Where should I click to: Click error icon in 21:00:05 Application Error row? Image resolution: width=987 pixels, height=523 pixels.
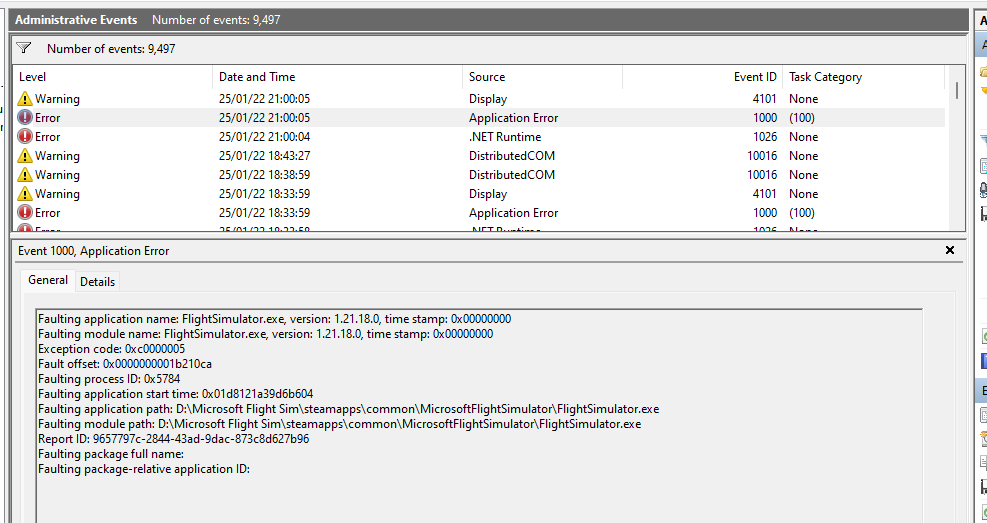point(25,118)
